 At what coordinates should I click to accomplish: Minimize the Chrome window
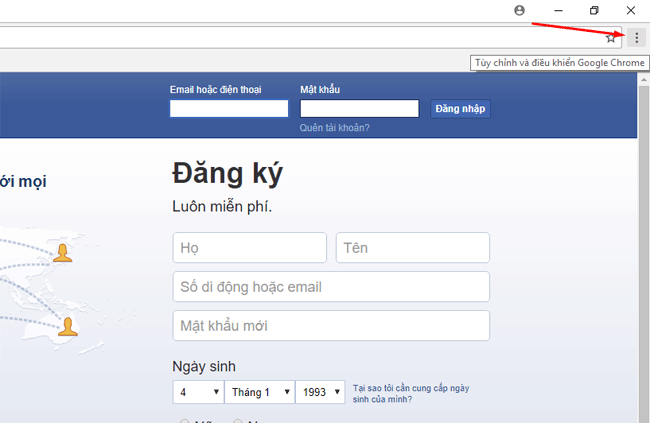pyautogui.click(x=557, y=10)
